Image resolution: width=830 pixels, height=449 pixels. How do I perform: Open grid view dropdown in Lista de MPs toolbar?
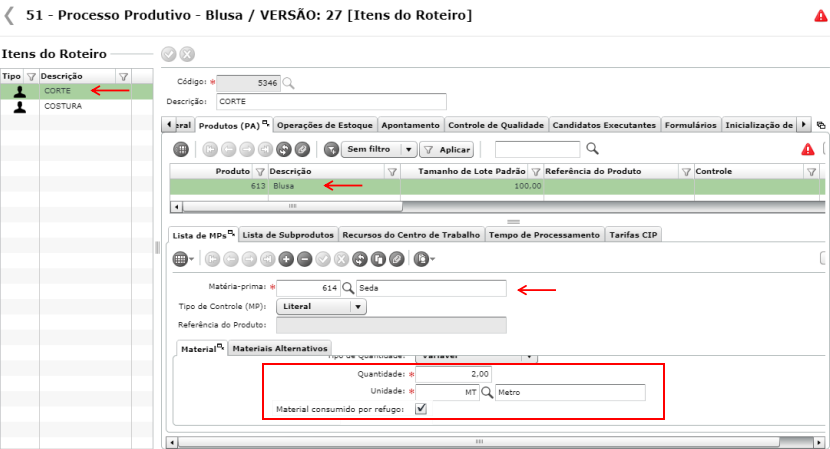(x=184, y=259)
